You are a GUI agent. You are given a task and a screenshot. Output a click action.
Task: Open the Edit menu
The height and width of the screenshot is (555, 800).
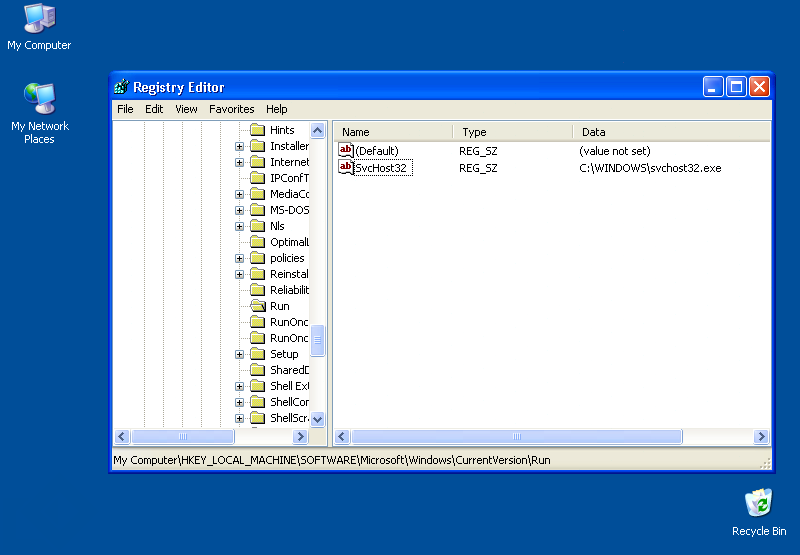(154, 109)
